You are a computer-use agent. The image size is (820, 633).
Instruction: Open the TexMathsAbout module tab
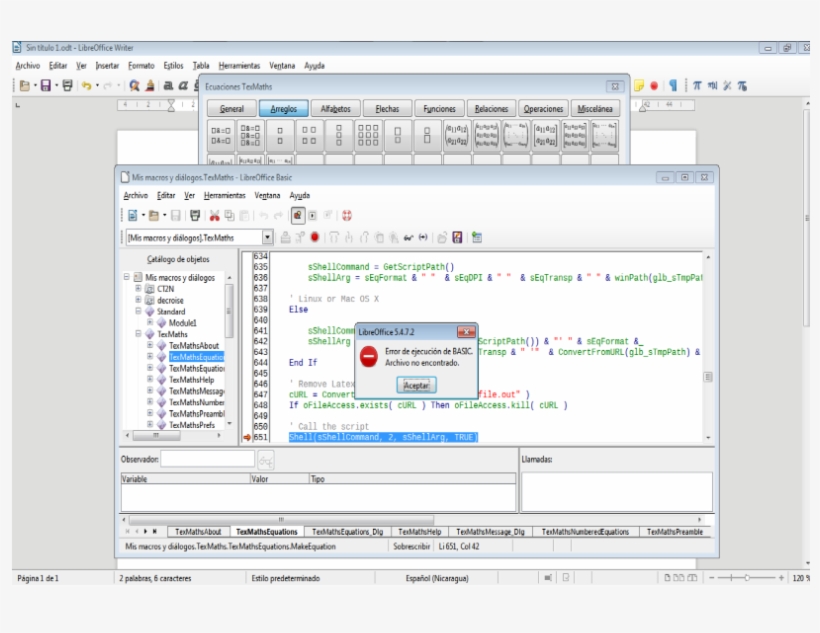pos(198,532)
